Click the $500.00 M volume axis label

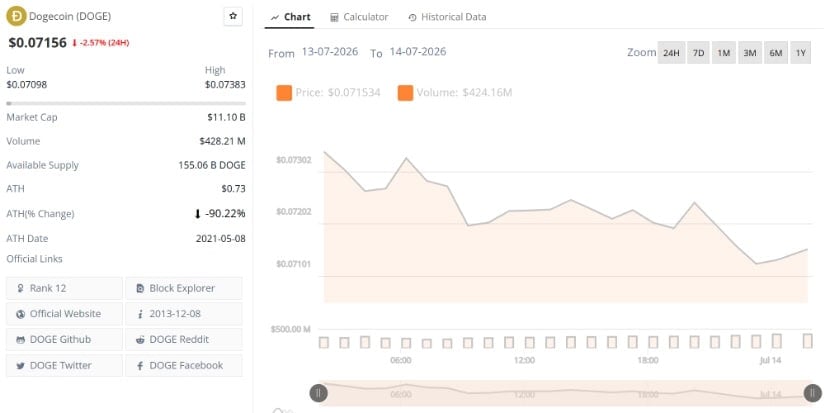tap(290, 329)
